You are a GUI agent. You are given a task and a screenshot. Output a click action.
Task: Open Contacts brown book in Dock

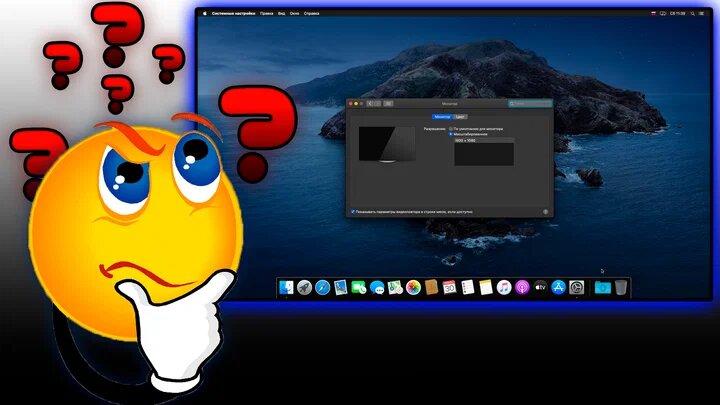[x=431, y=288]
